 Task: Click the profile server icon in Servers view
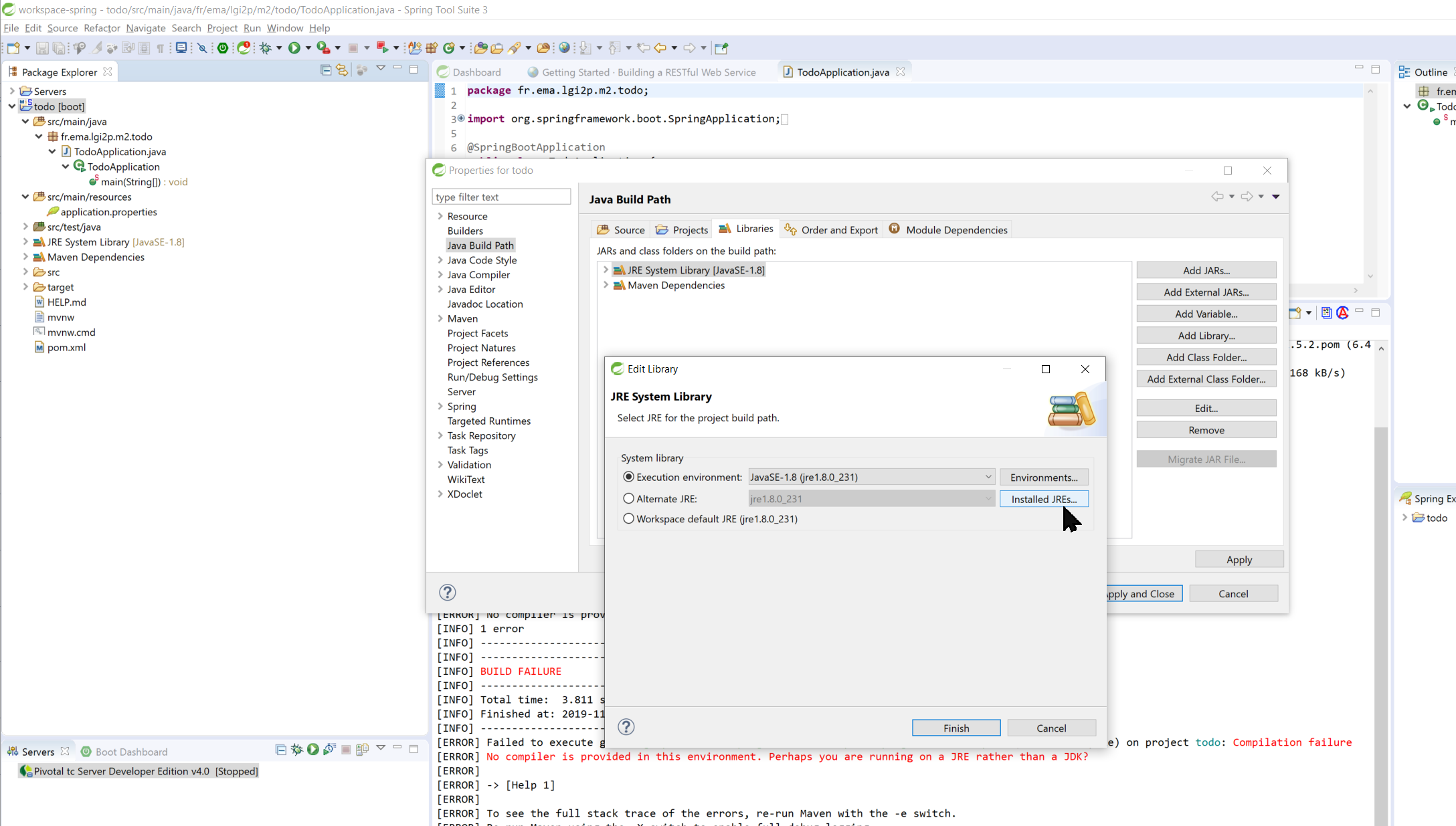[x=329, y=749]
